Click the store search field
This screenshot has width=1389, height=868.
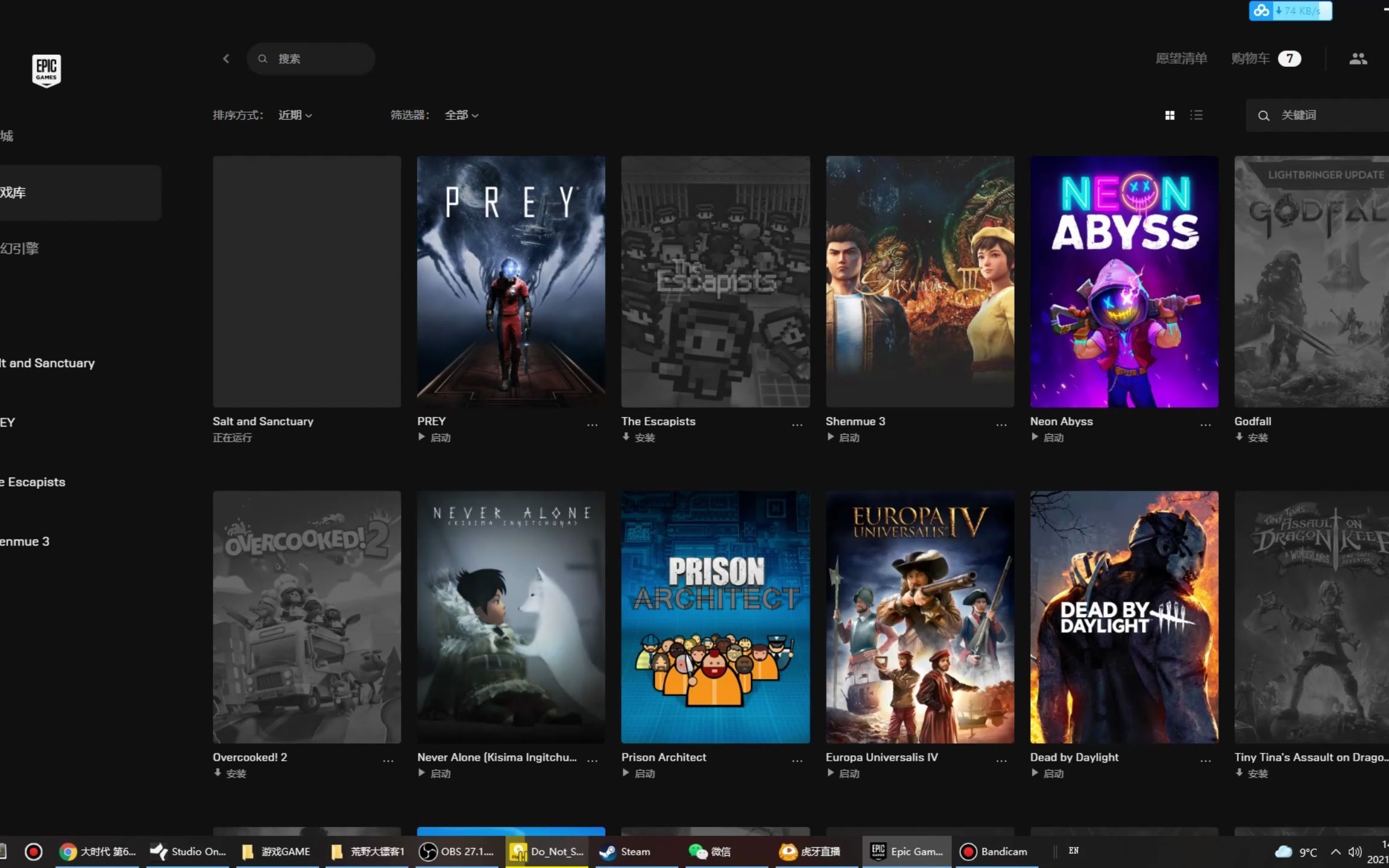(x=311, y=58)
